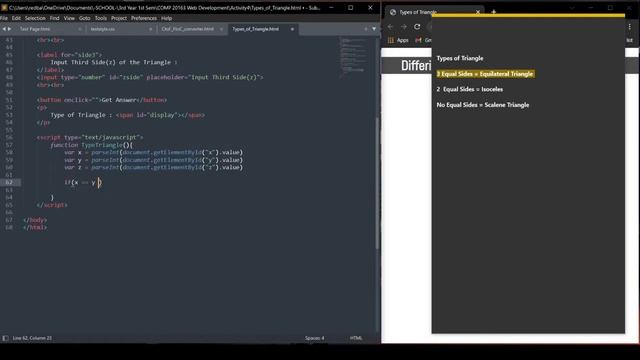Select the Types of Triangle browser tab
The image size is (640, 360).
pos(418,12)
